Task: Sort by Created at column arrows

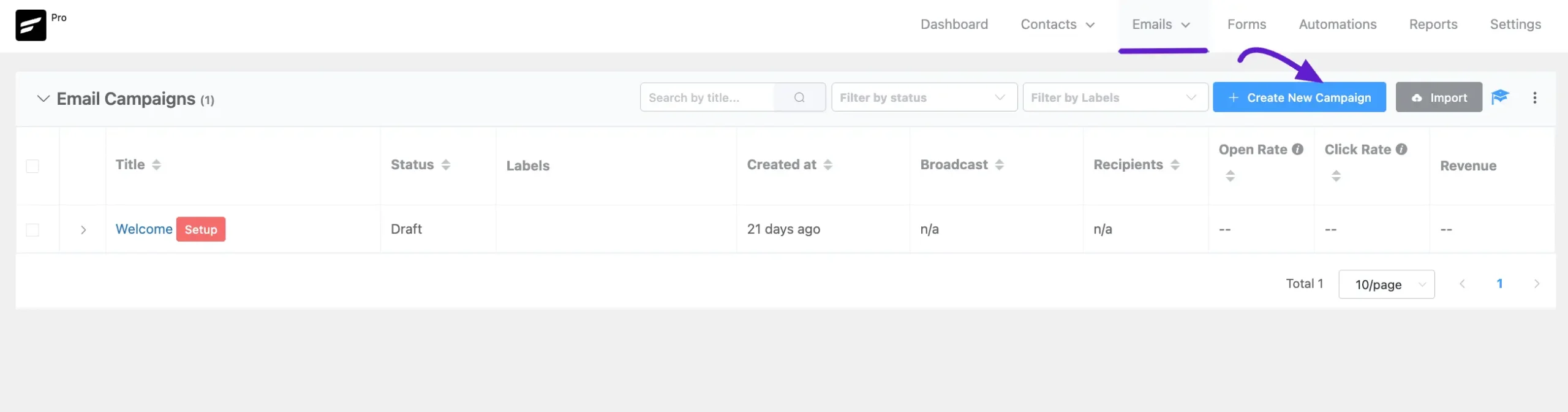Action: pyautogui.click(x=828, y=165)
